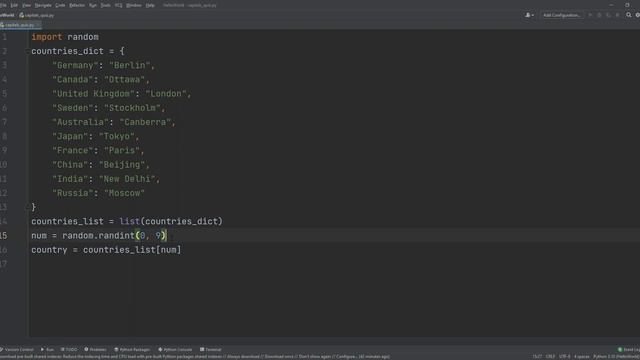Open the Navigate menu
Image resolution: width=640 pixels, height=360 pixels.
point(43,5)
